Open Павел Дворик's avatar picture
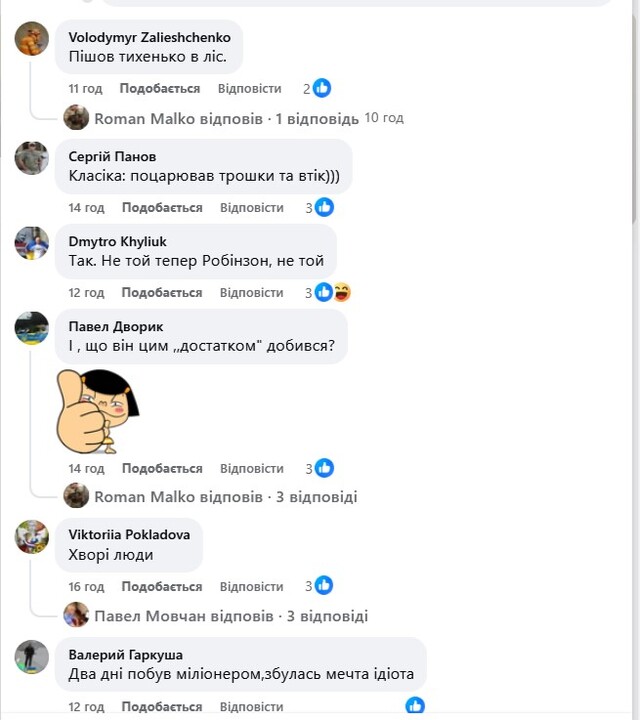Screen dimensions: 640x720 pos(32,328)
